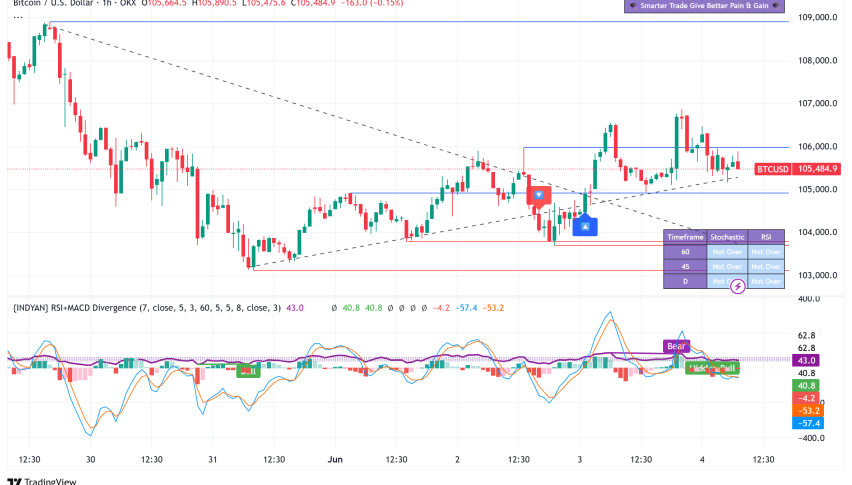852x485 pixels.
Task: Click the 30 date label on the time axis
Action: click(90, 459)
